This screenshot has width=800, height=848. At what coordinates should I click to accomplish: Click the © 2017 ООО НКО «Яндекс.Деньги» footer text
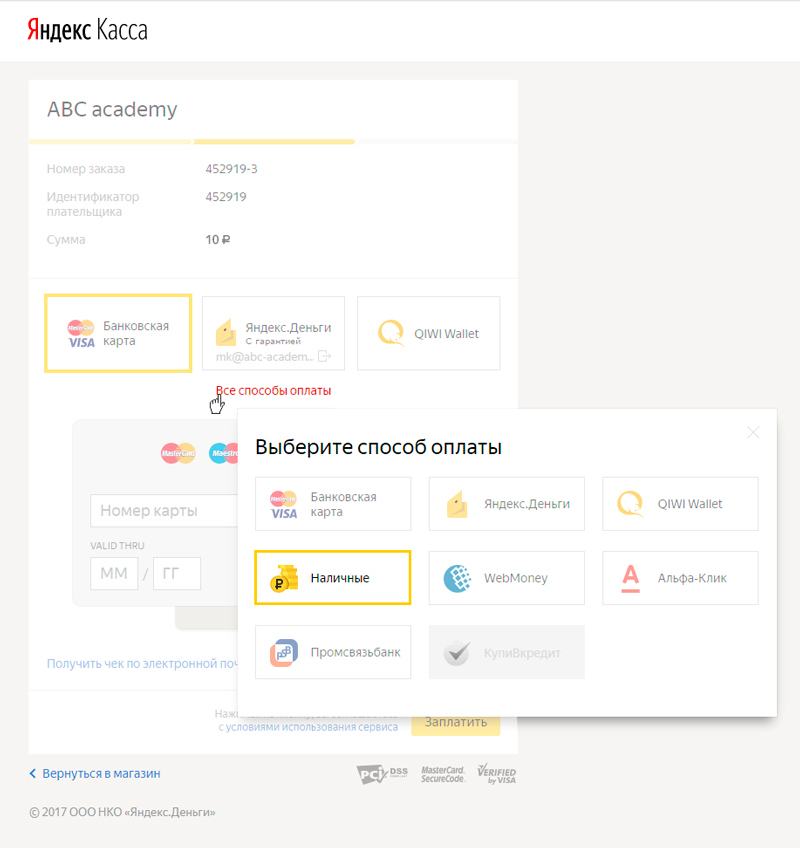122,812
